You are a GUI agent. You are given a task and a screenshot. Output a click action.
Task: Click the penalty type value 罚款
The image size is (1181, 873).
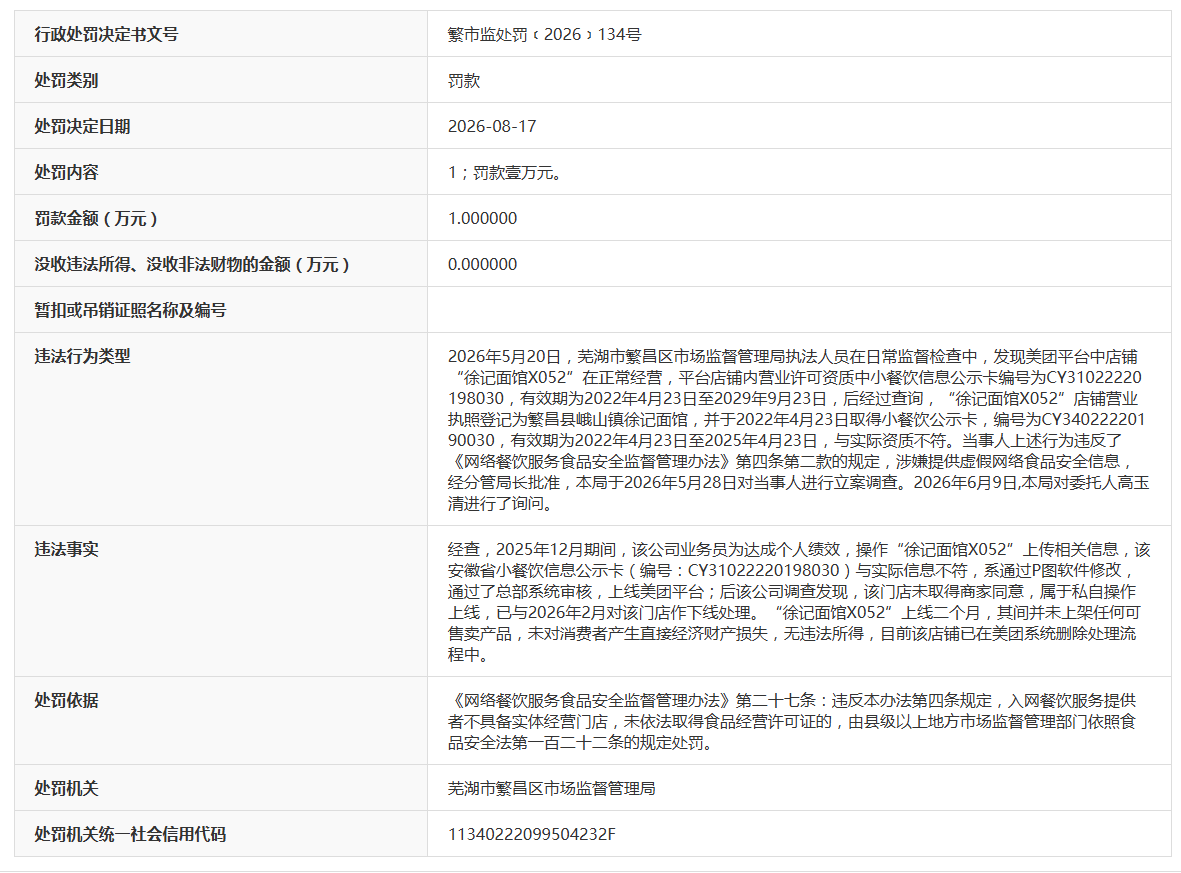click(x=464, y=81)
